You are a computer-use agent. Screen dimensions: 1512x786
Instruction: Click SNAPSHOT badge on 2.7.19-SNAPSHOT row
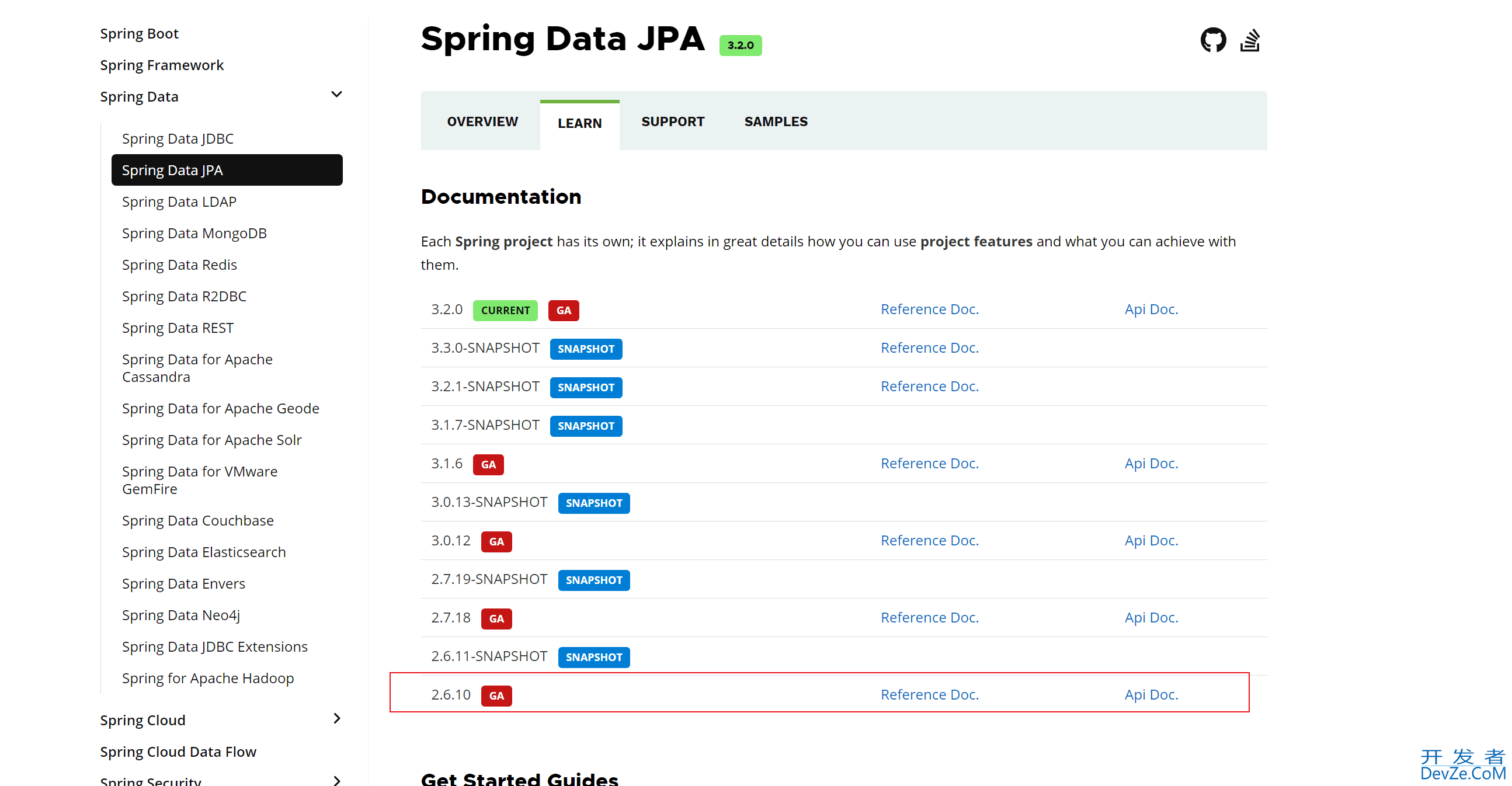coord(593,580)
